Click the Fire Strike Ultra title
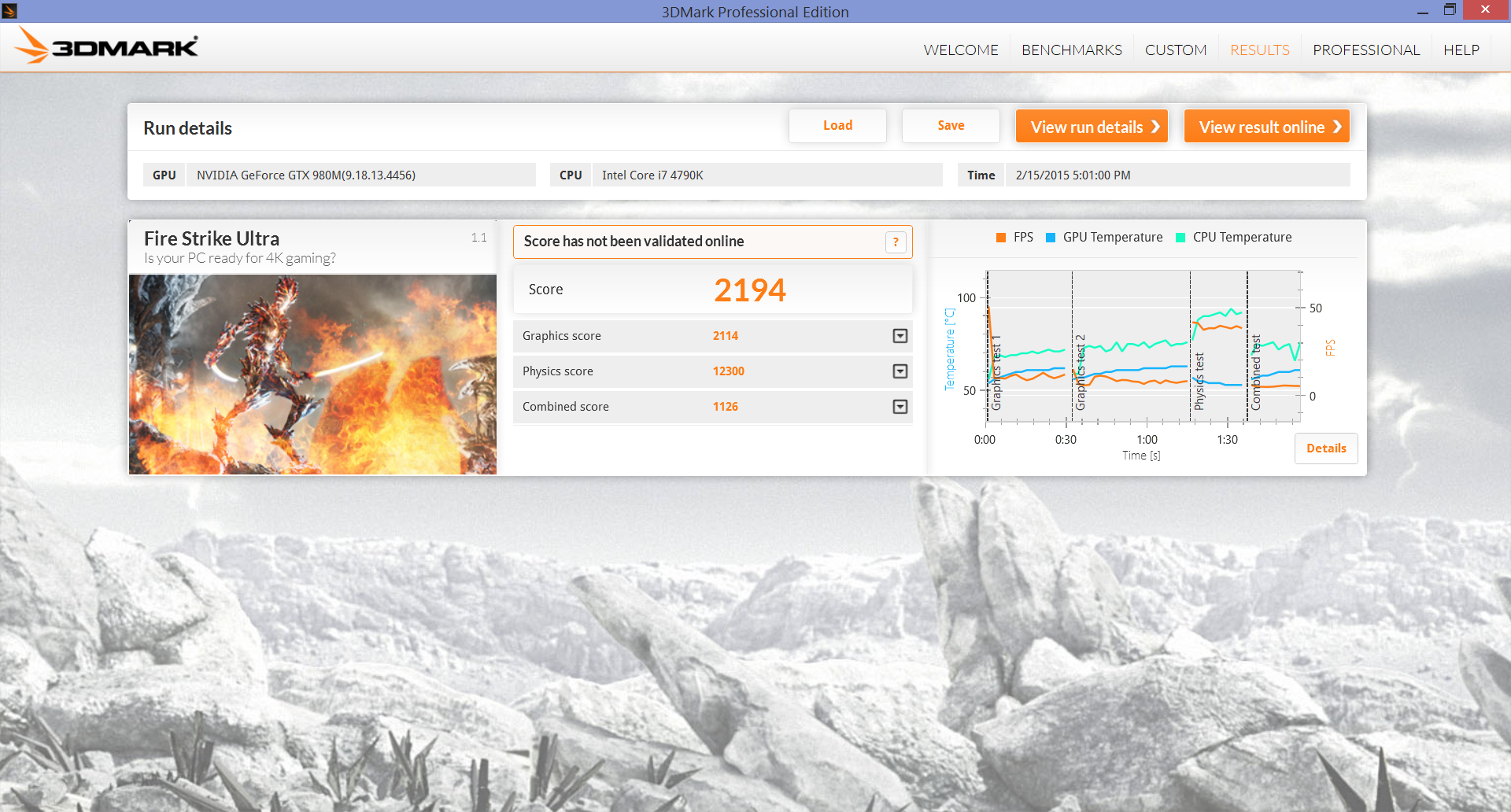Screen dimensions: 1511x812 (212, 238)
